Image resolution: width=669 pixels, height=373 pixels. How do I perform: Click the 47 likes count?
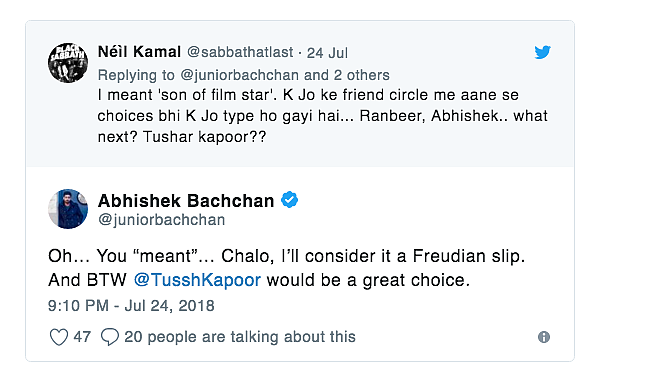pos(82,337)
